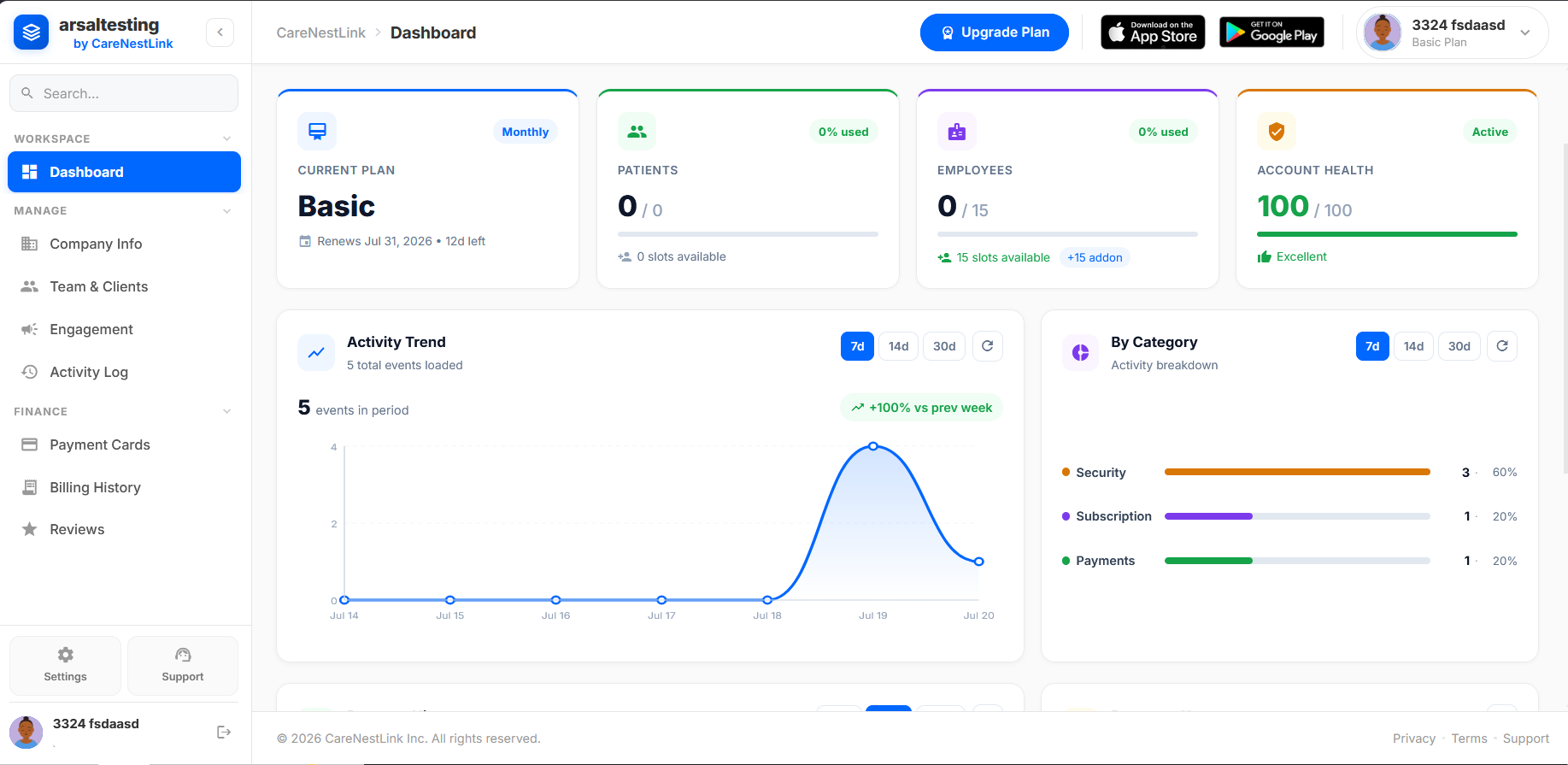
Task: Click the CareNestLink breadcrumb link
Action: (320, 32)
